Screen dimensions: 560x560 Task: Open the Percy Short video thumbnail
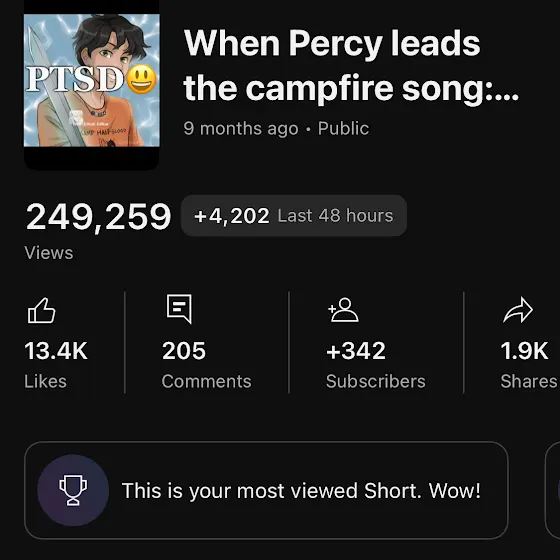(91, 85)
